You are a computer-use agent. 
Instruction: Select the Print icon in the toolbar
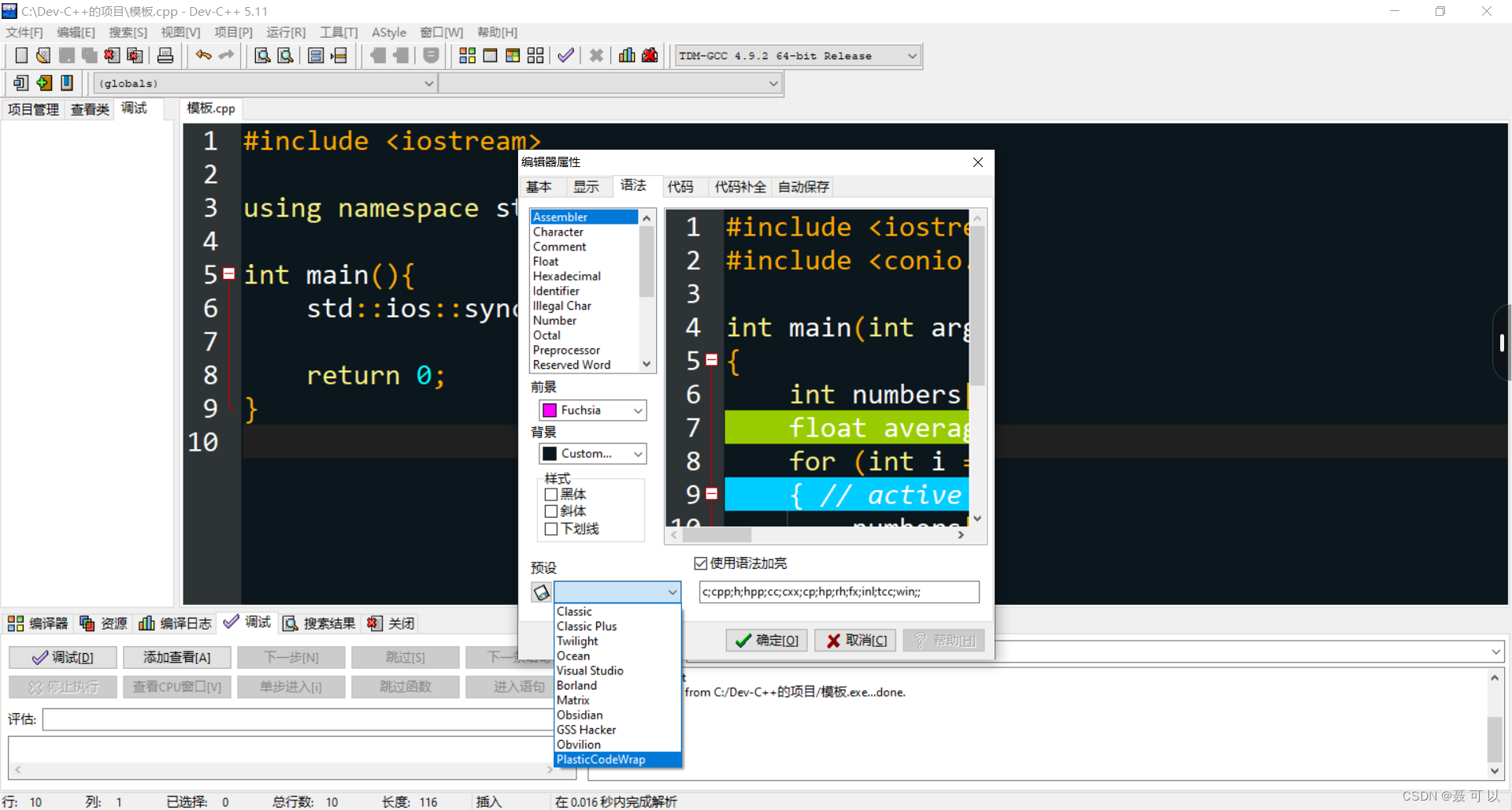[165, 55]
